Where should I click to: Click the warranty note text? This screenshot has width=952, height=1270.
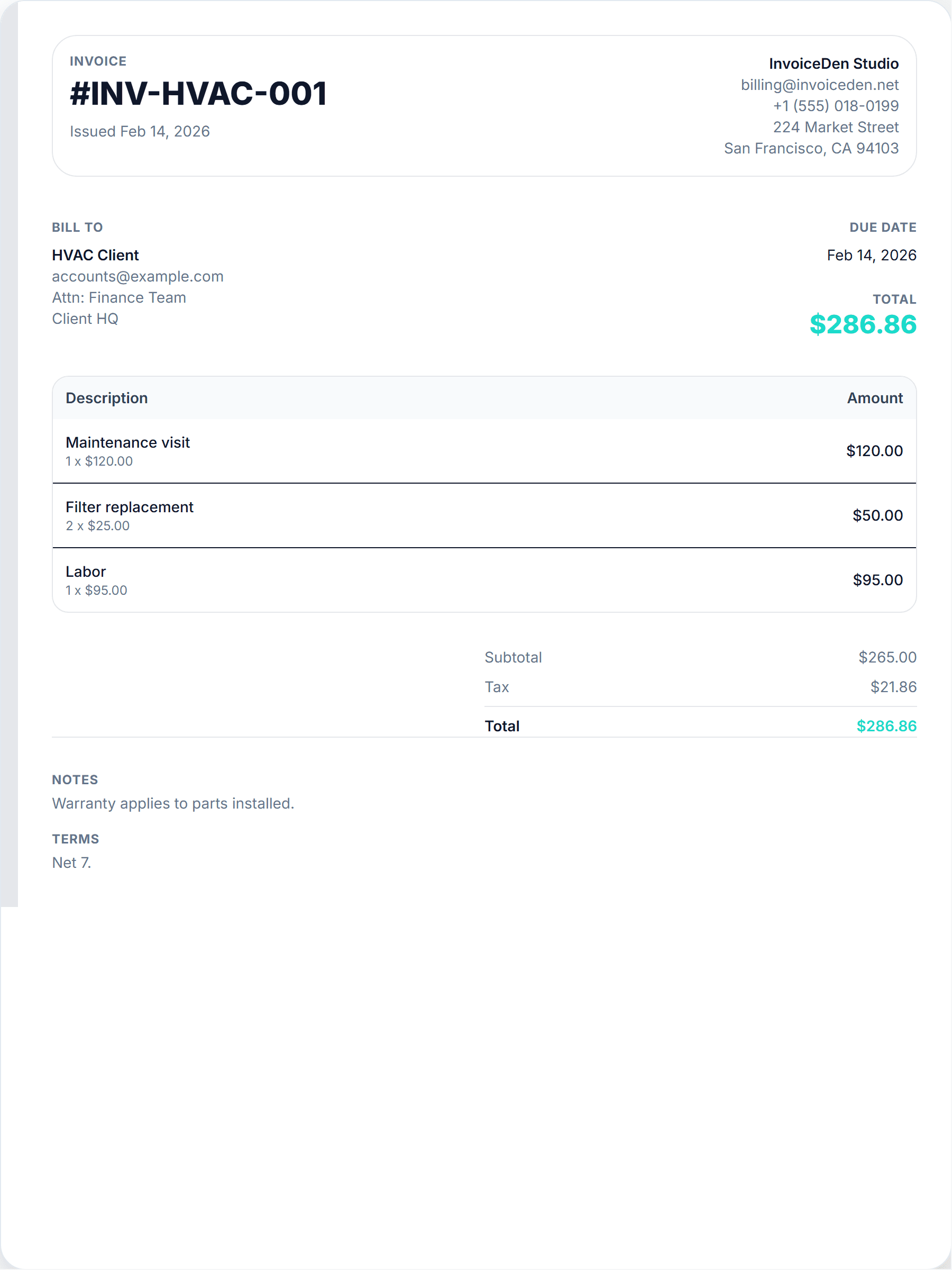[x=173, y=803]
